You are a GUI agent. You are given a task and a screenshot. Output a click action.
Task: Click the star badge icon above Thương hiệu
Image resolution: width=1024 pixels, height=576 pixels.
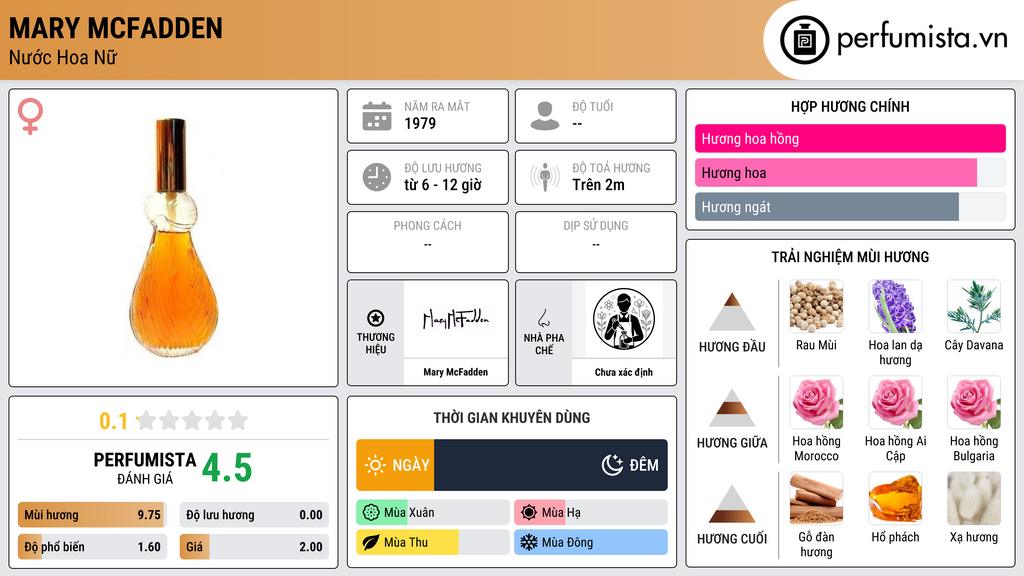pos(376,318)
